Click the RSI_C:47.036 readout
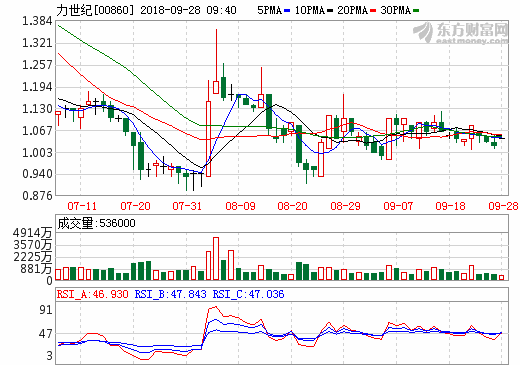 [x=248, y=294]
